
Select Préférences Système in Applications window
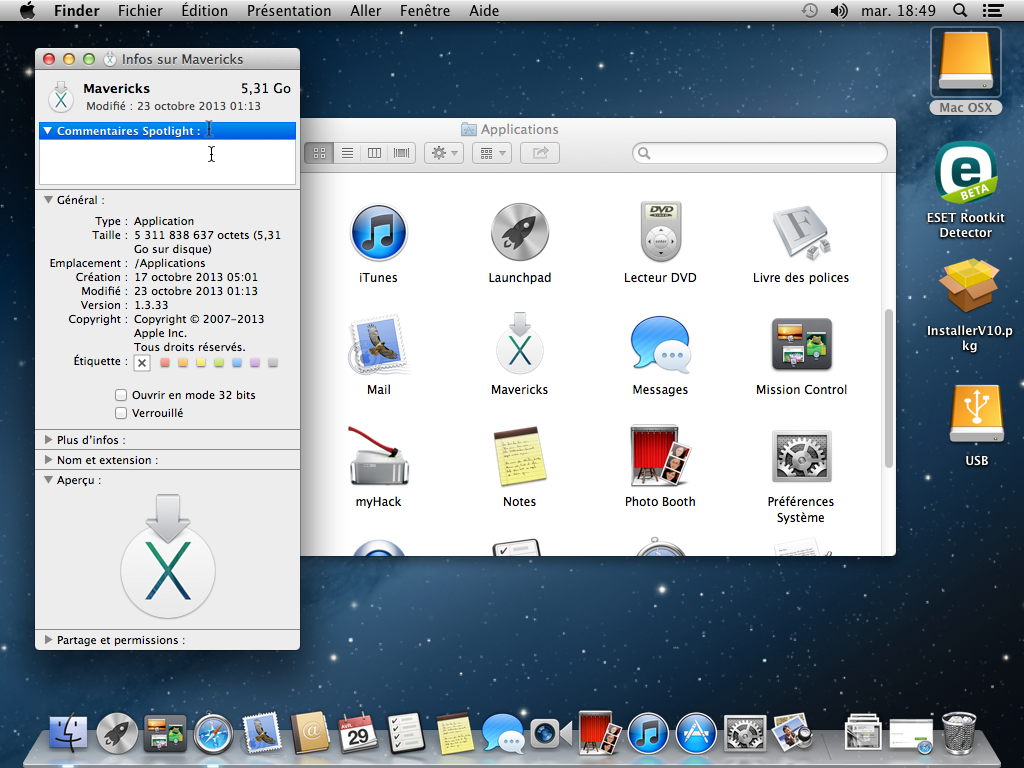[801, 456]
